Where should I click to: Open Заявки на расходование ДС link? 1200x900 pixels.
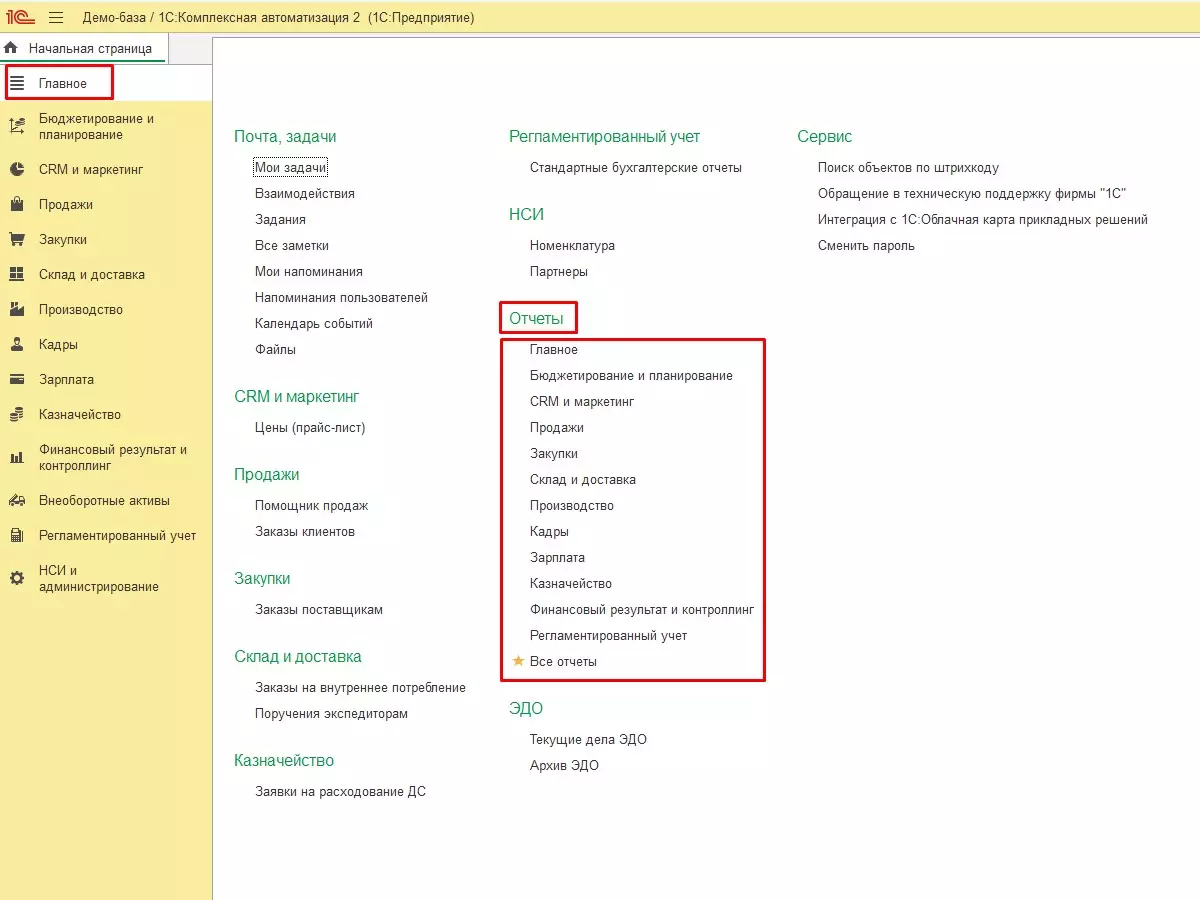point(340,792)
